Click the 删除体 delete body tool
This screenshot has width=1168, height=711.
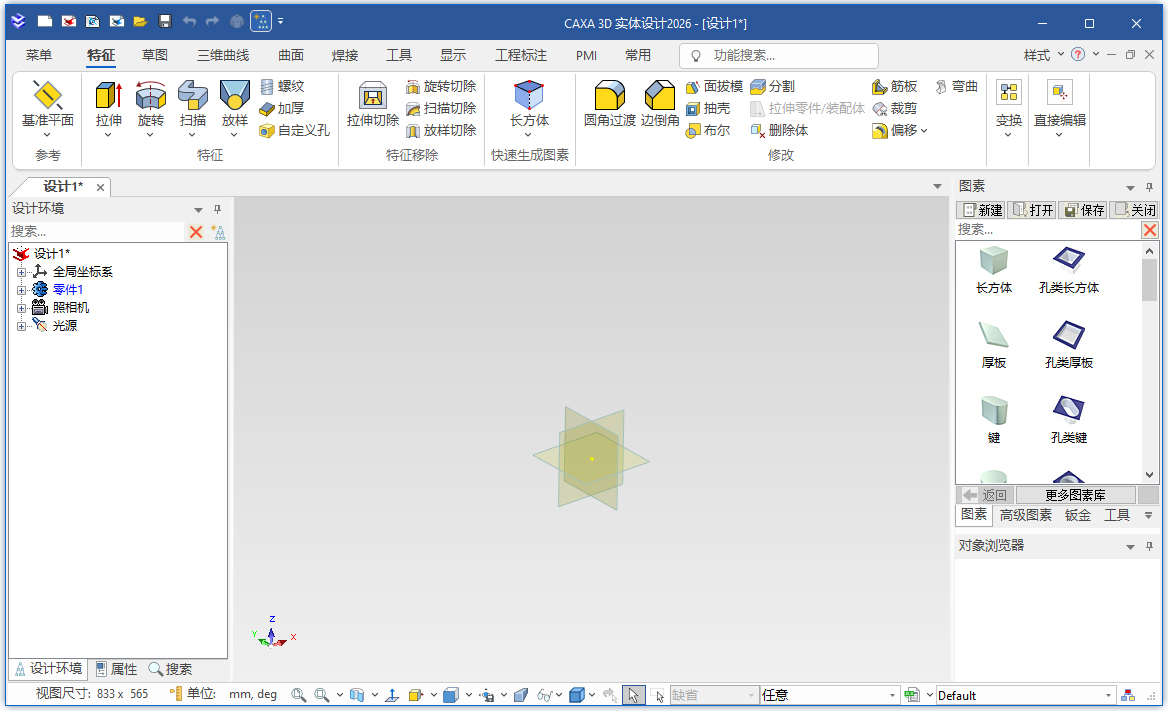tap(779, 130)
